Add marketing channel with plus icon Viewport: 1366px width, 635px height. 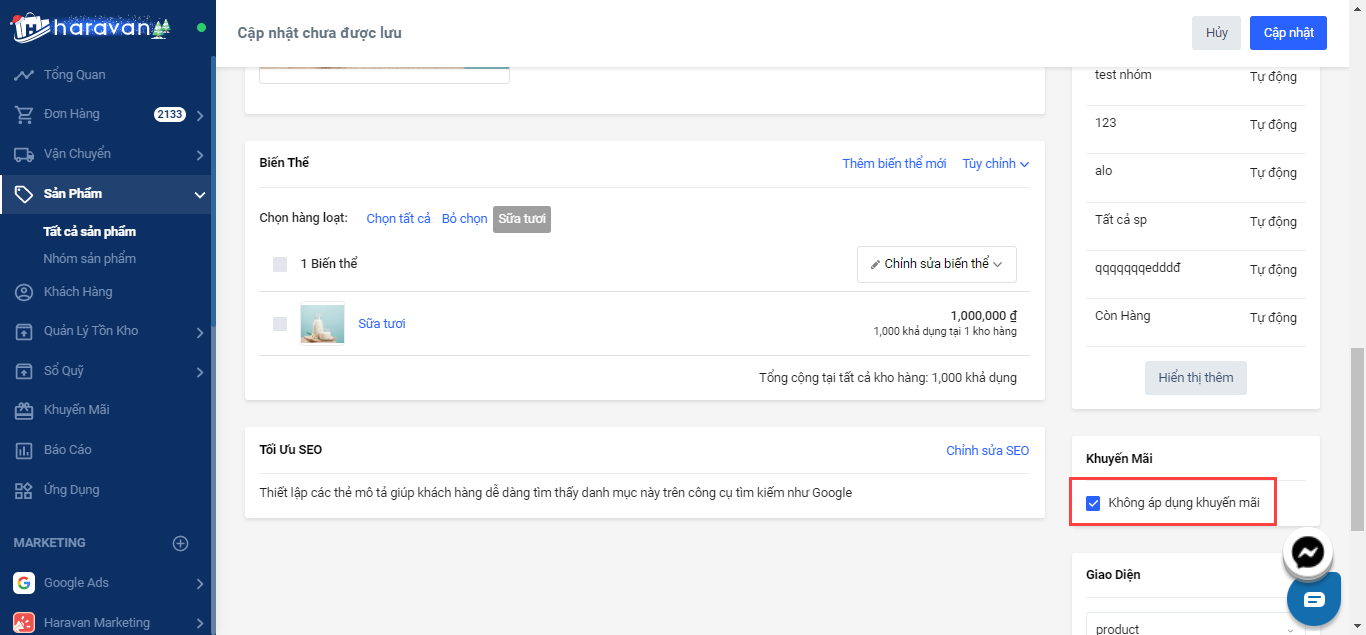point(180,543)
